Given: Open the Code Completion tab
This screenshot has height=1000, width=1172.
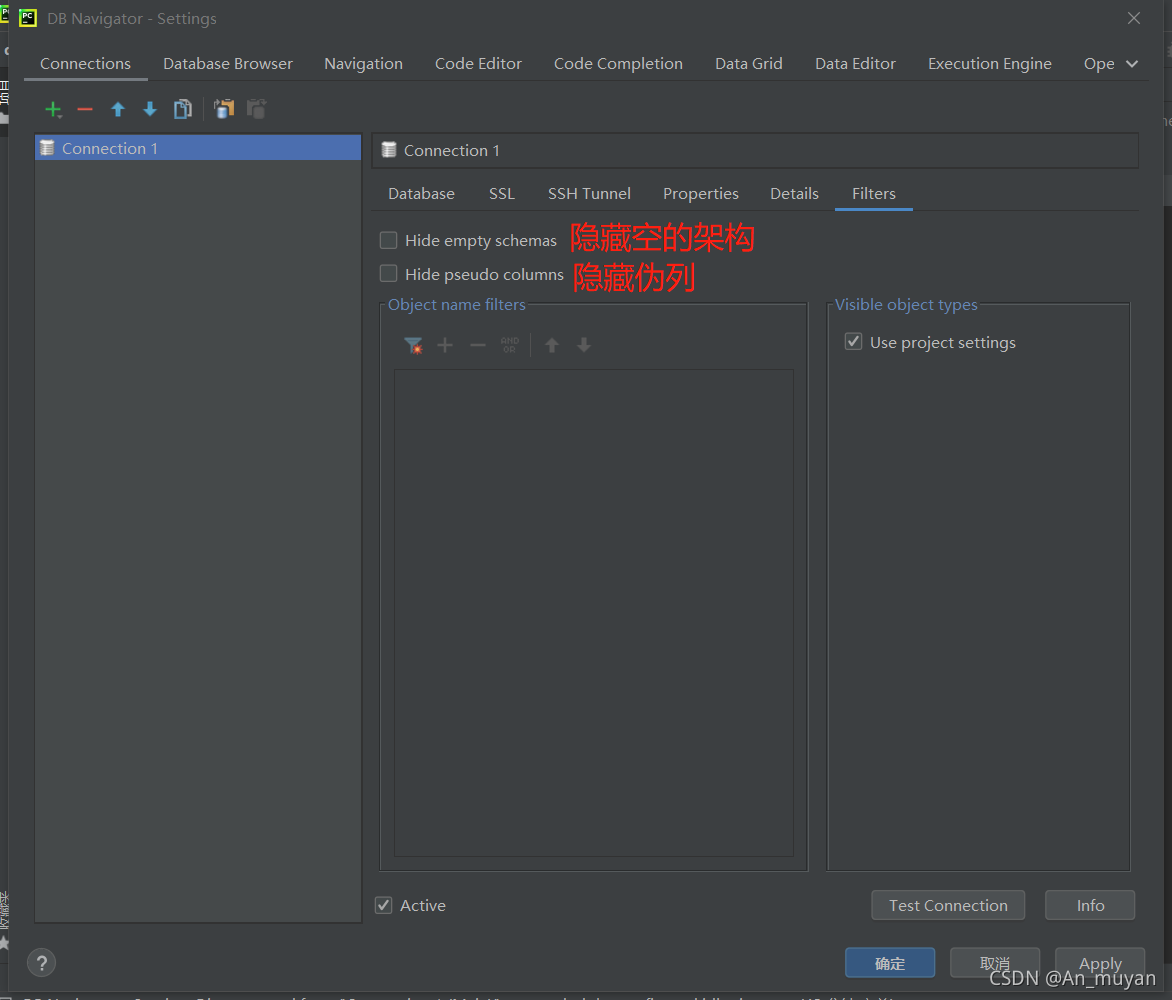Looking at the screenshot, I should 618,64.
